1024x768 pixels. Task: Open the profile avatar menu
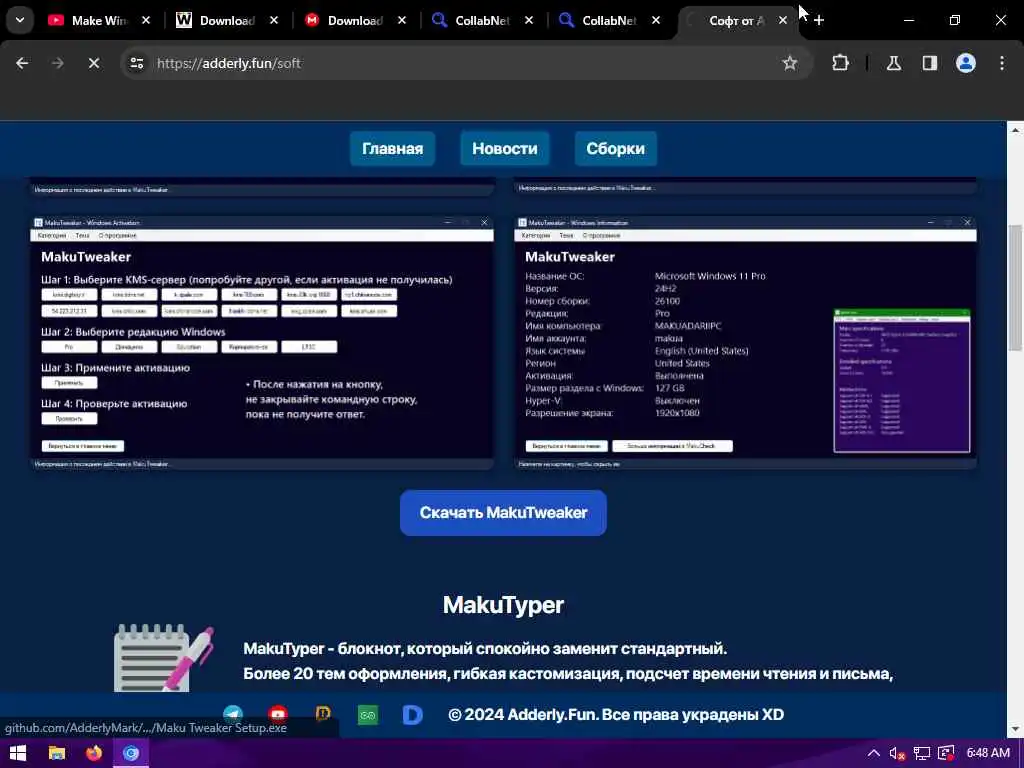tap(966, 63)
